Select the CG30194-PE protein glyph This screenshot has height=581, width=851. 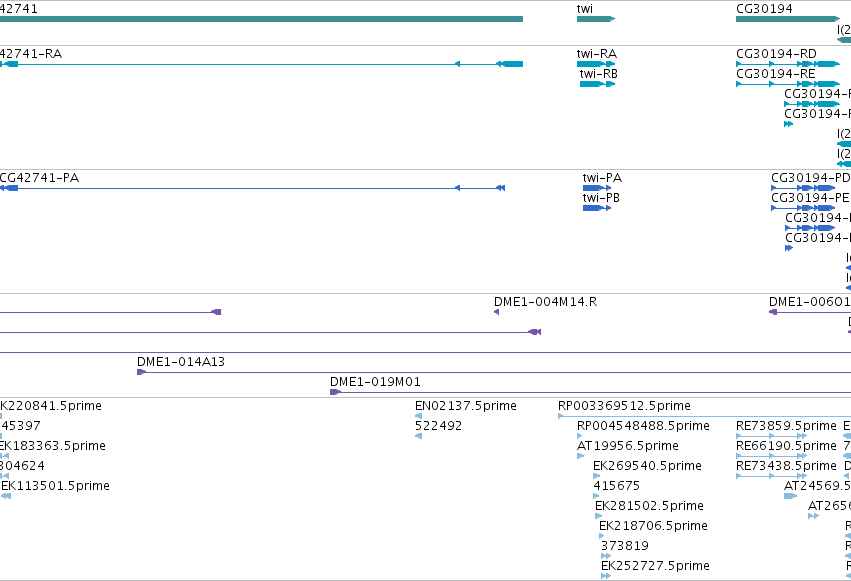tap(803, 208)
